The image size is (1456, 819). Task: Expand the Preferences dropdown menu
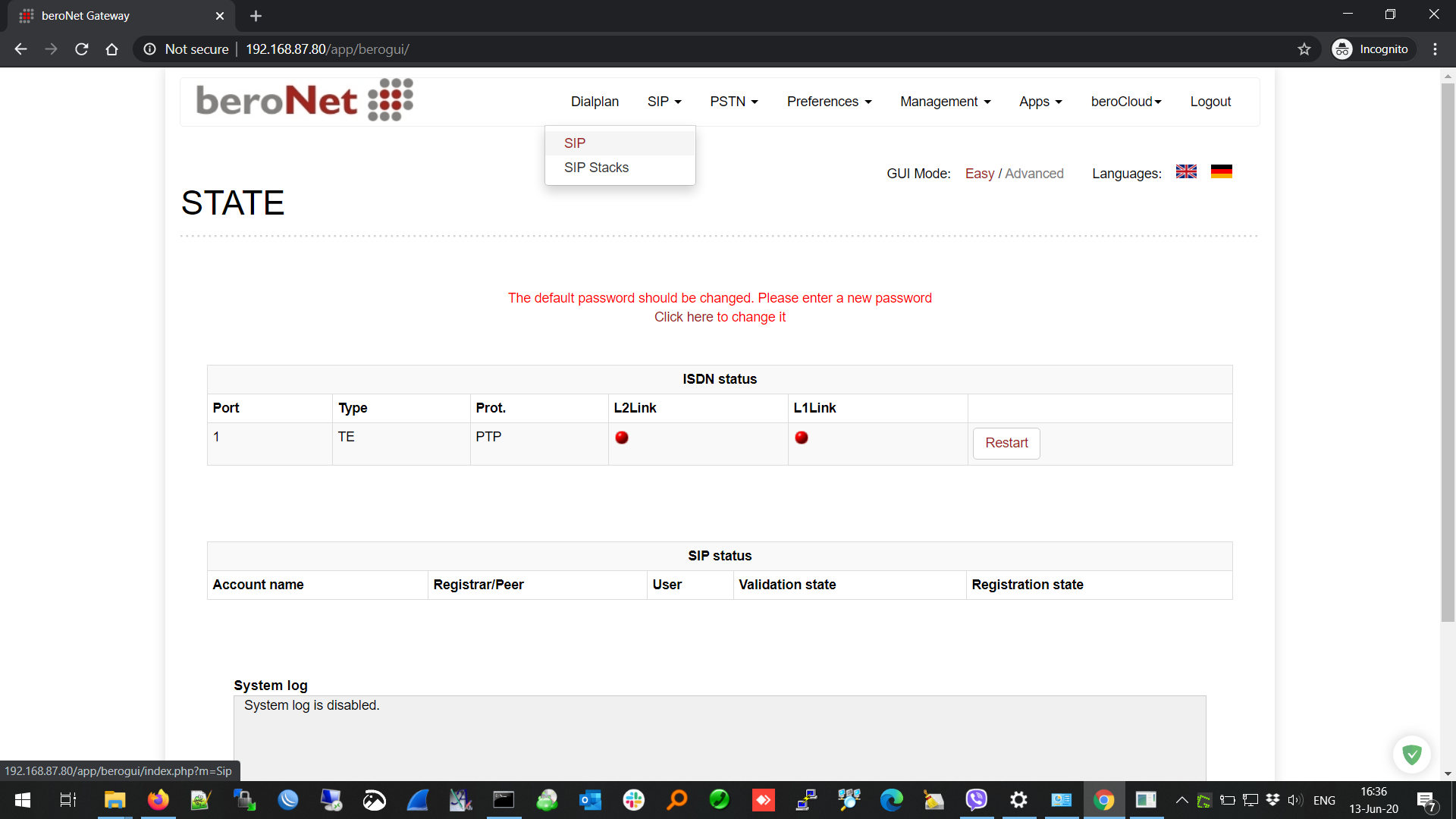(x=829, y=102)
